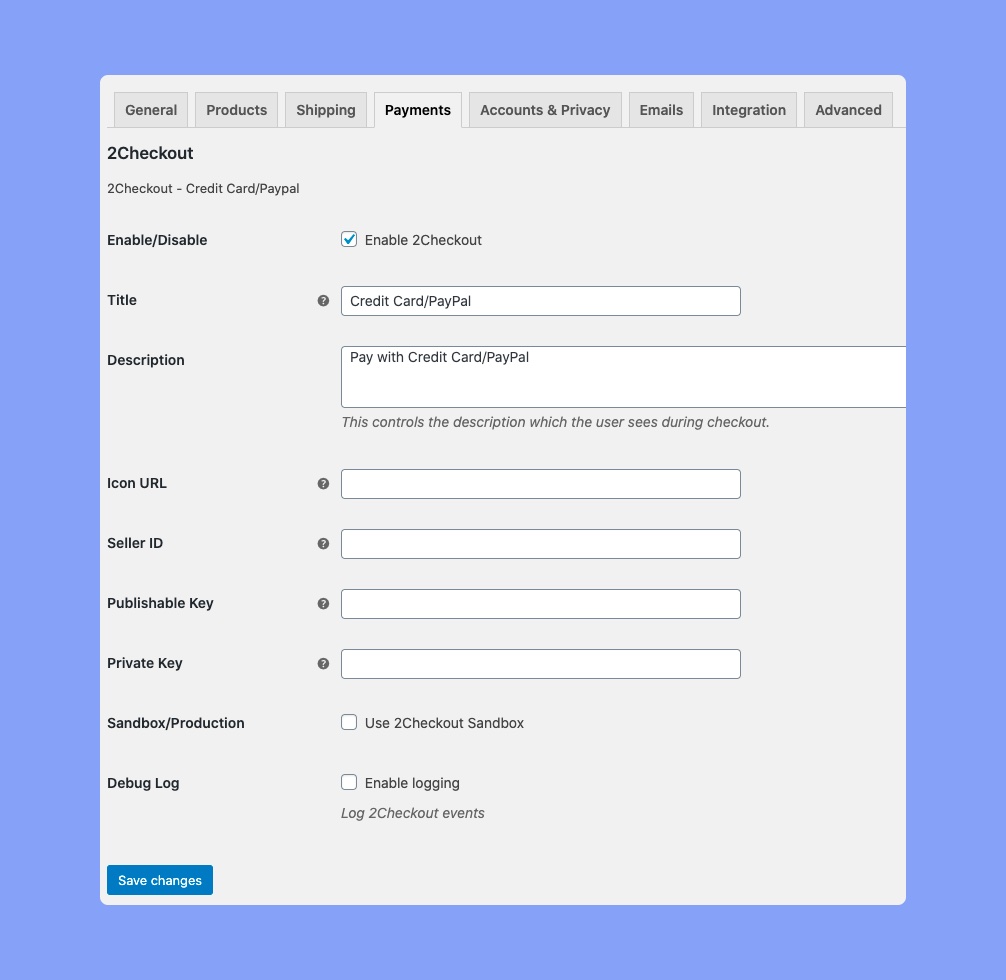Go to the Advanced settings tab

[848, 110]
